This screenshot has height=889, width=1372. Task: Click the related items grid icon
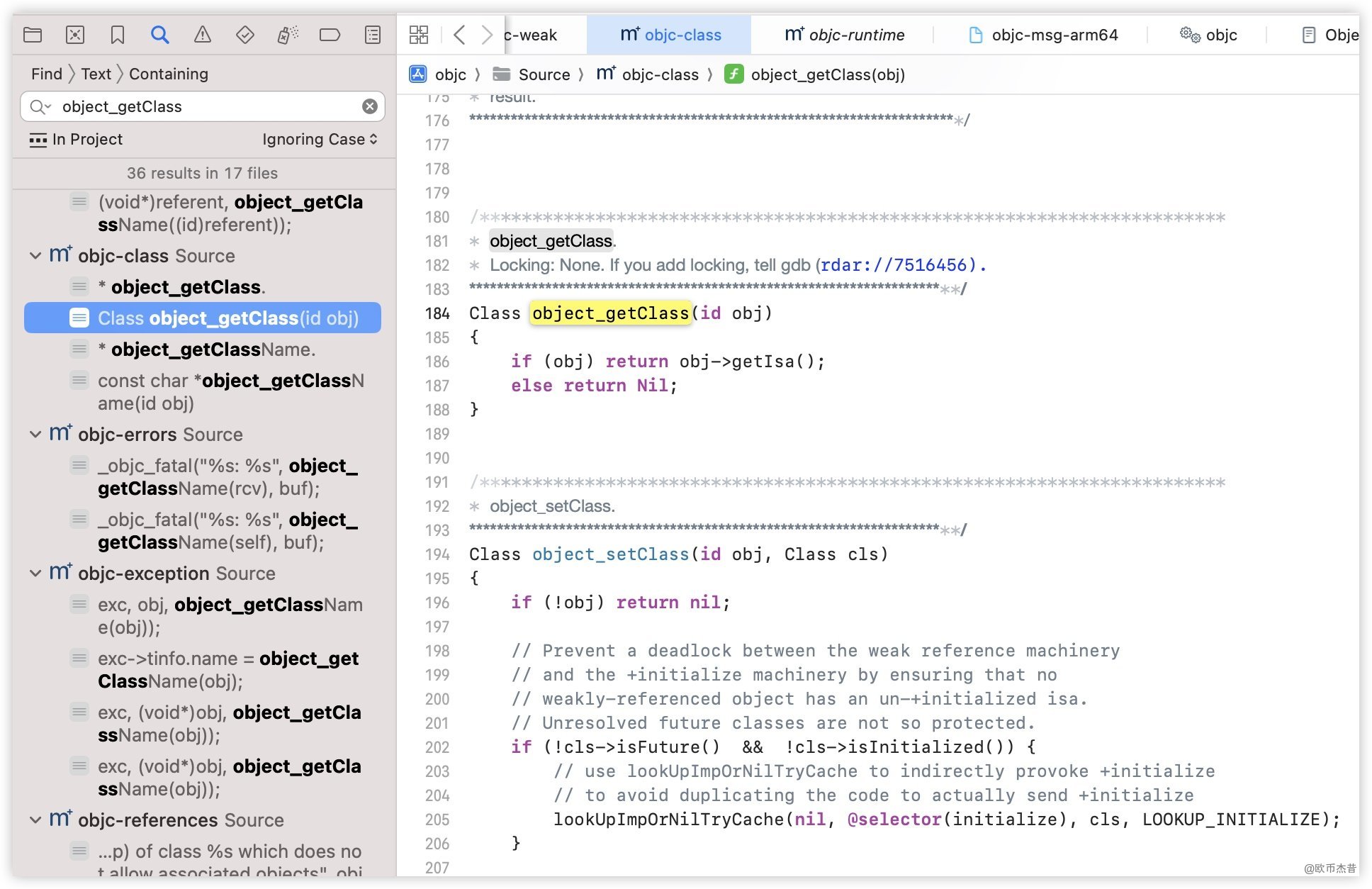[419, 35]
